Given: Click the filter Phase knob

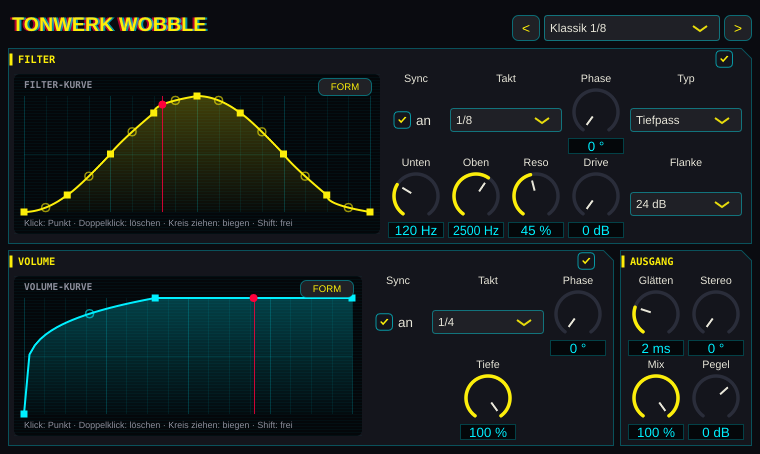Looking at the screenshot, I should tap(596, 112).
